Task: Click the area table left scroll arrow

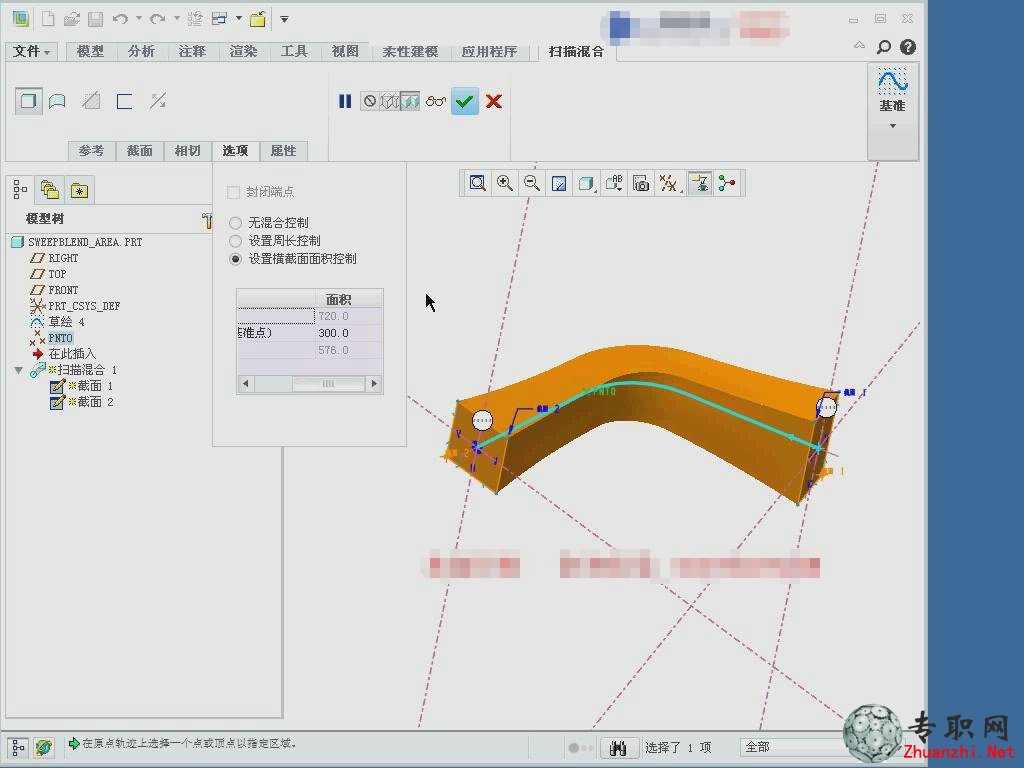Action: [x=246, y=383]
